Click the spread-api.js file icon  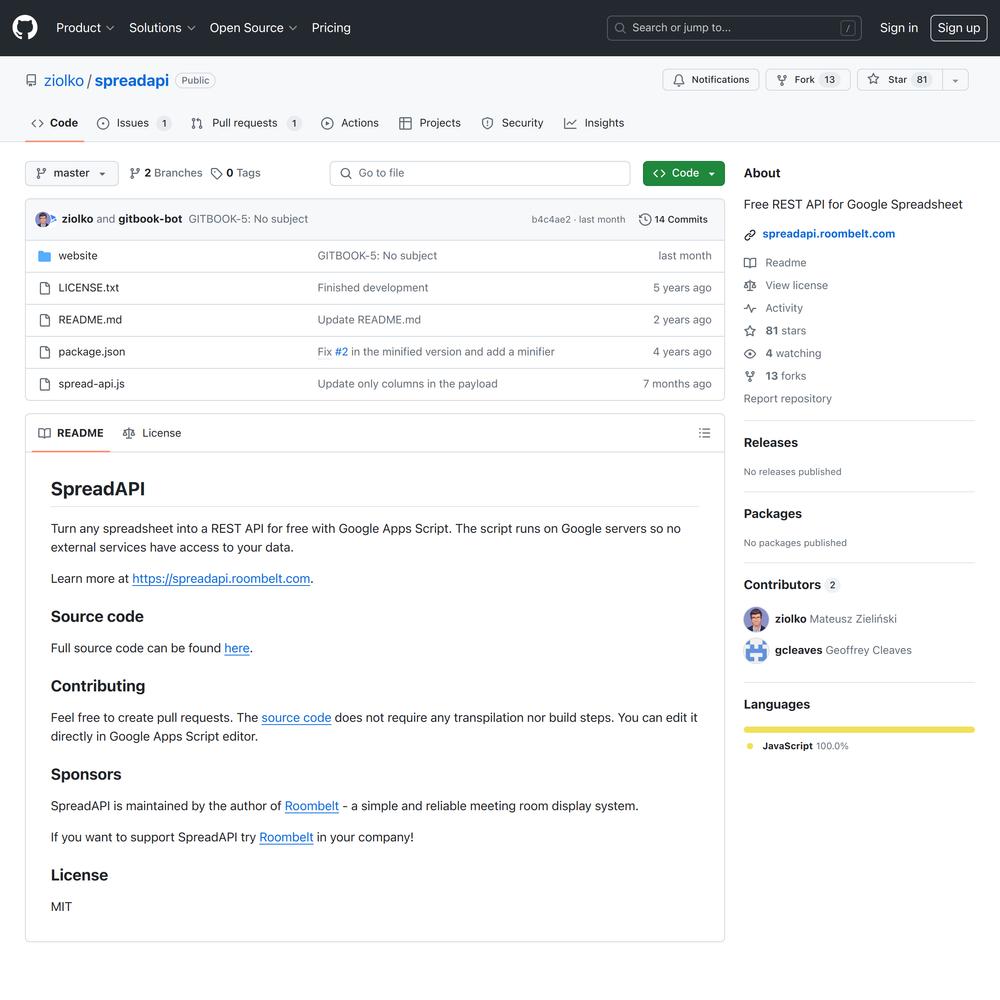pyautogui.click(x=45, y=384)
